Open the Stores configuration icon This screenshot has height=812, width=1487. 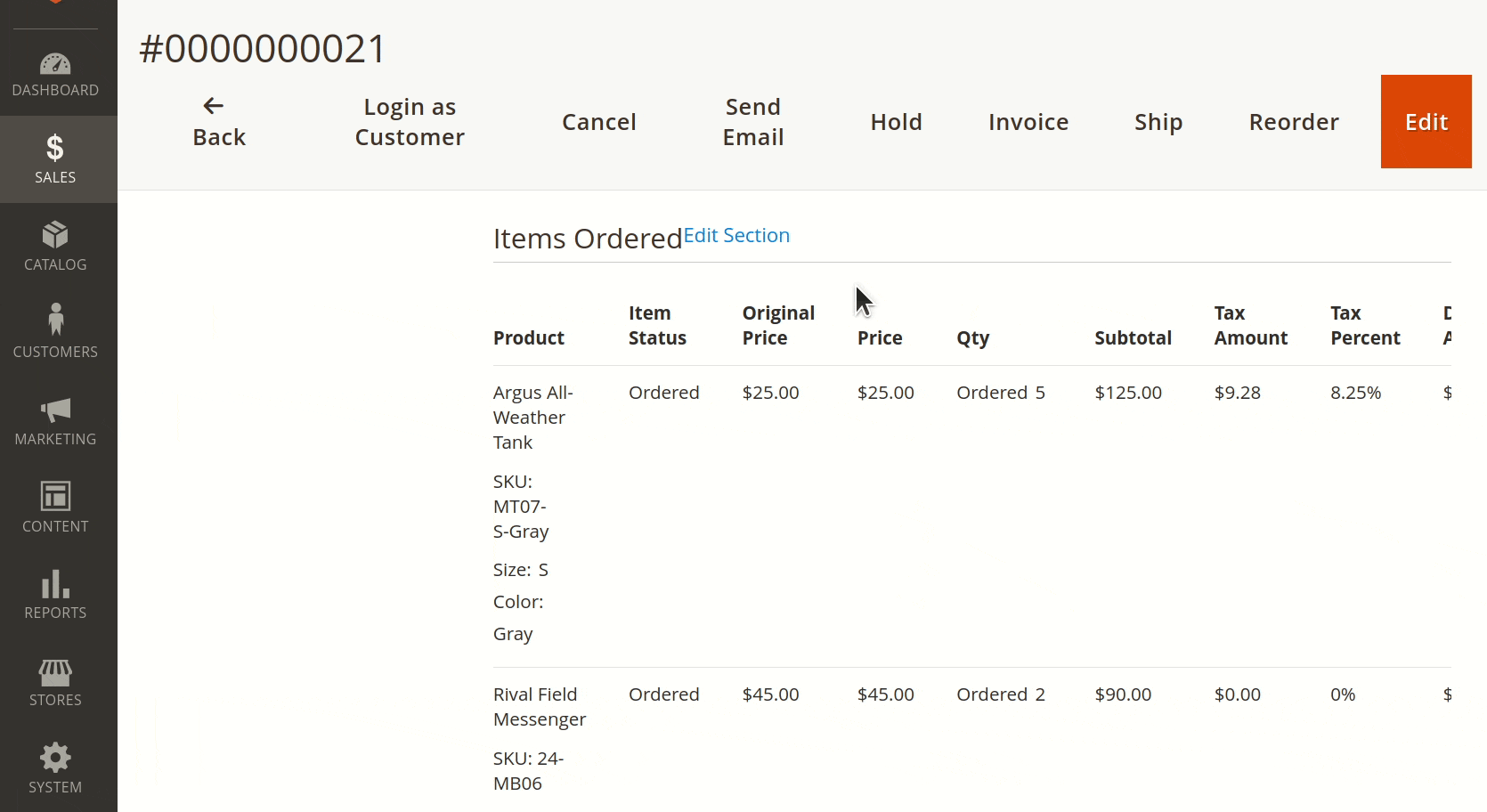pos(55,681)
